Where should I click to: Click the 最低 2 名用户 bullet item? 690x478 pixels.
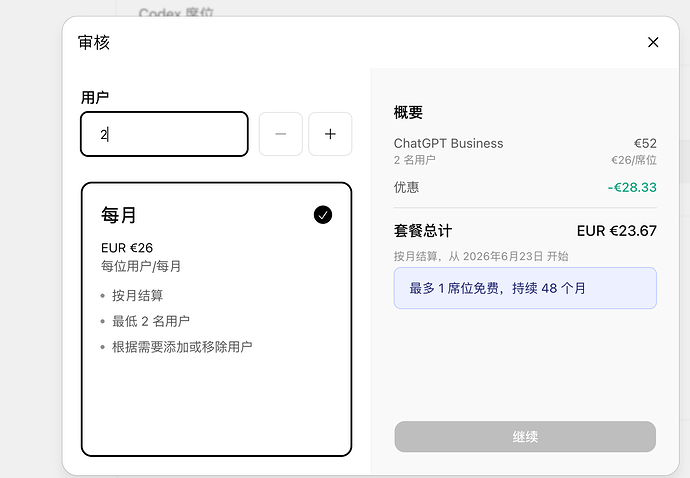(150, 321)
